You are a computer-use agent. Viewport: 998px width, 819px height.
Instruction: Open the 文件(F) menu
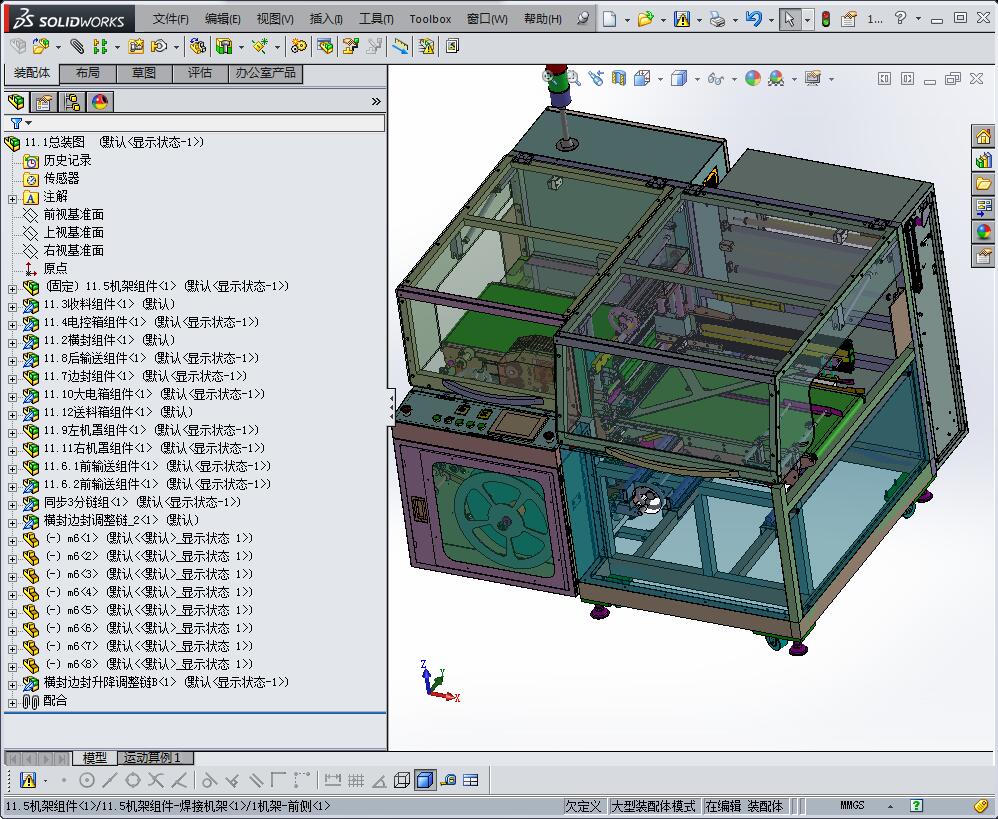click(x=171, y=19)
